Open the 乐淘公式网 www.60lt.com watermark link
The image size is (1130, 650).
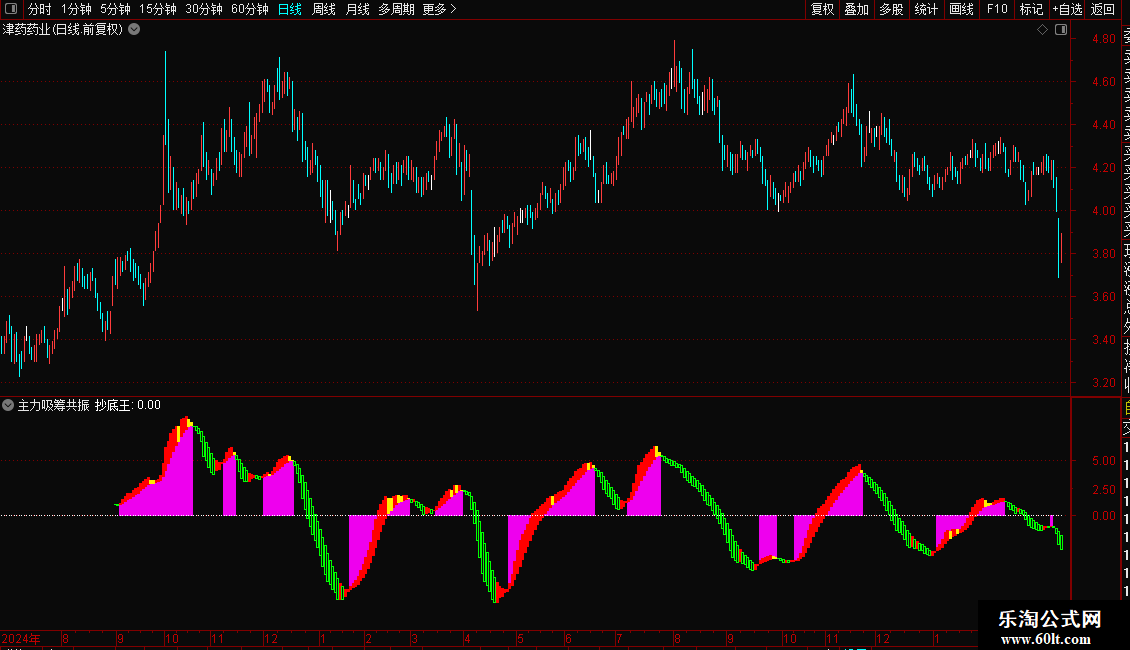coord(1049,627)
